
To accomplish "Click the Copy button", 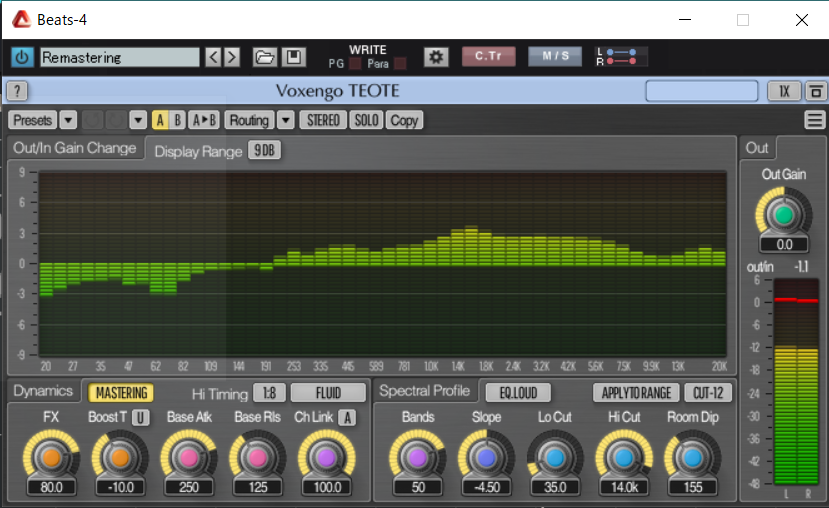I will click(x=404, y=121).
